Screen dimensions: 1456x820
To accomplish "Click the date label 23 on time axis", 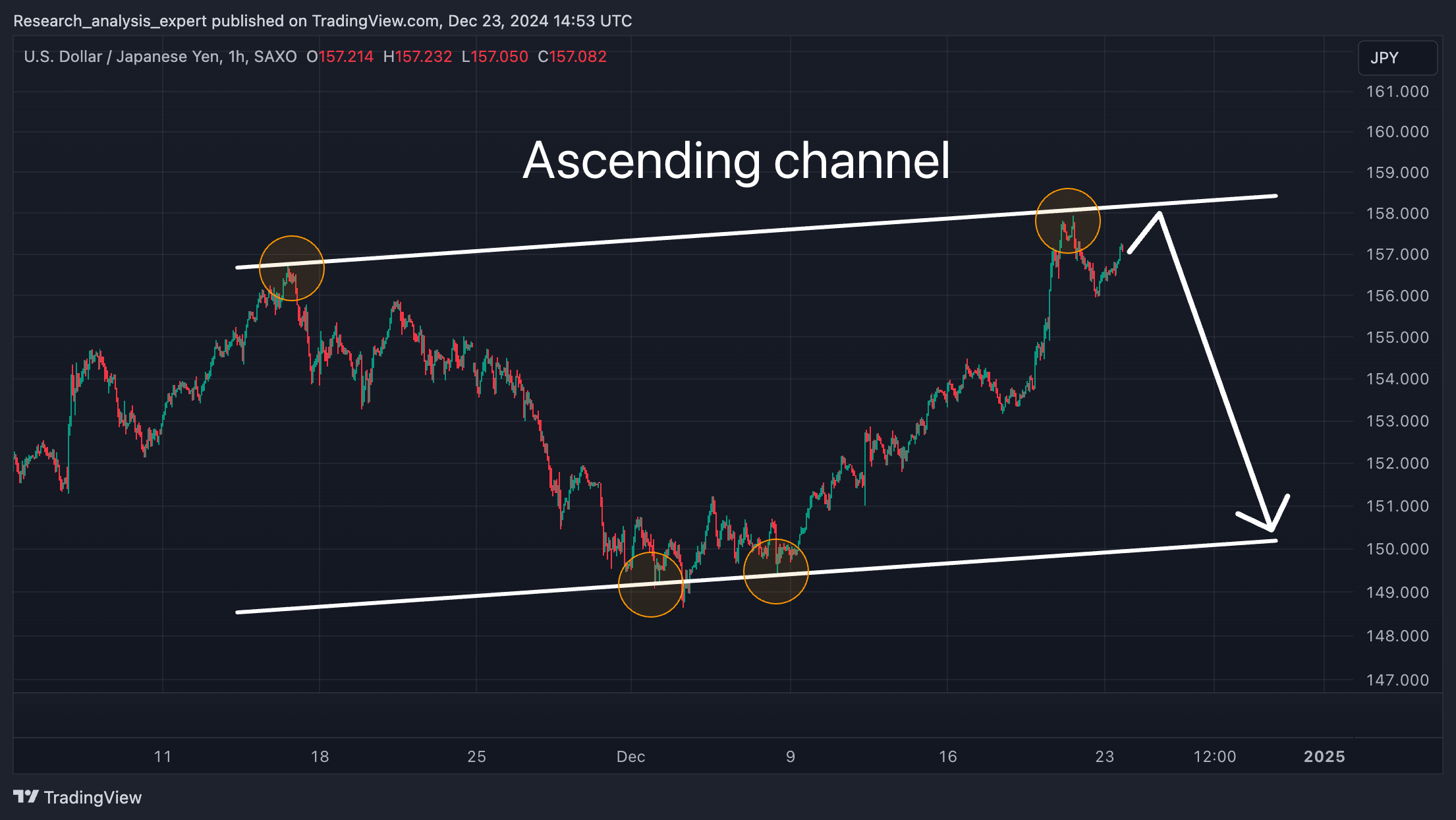I will [x=1105, y=757].
